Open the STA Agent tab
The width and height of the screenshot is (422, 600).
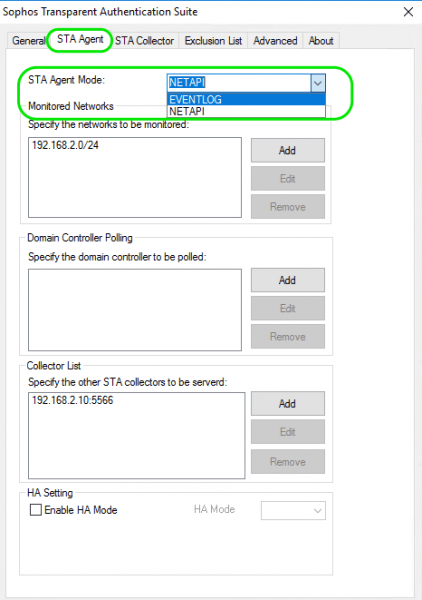point(80,39)
